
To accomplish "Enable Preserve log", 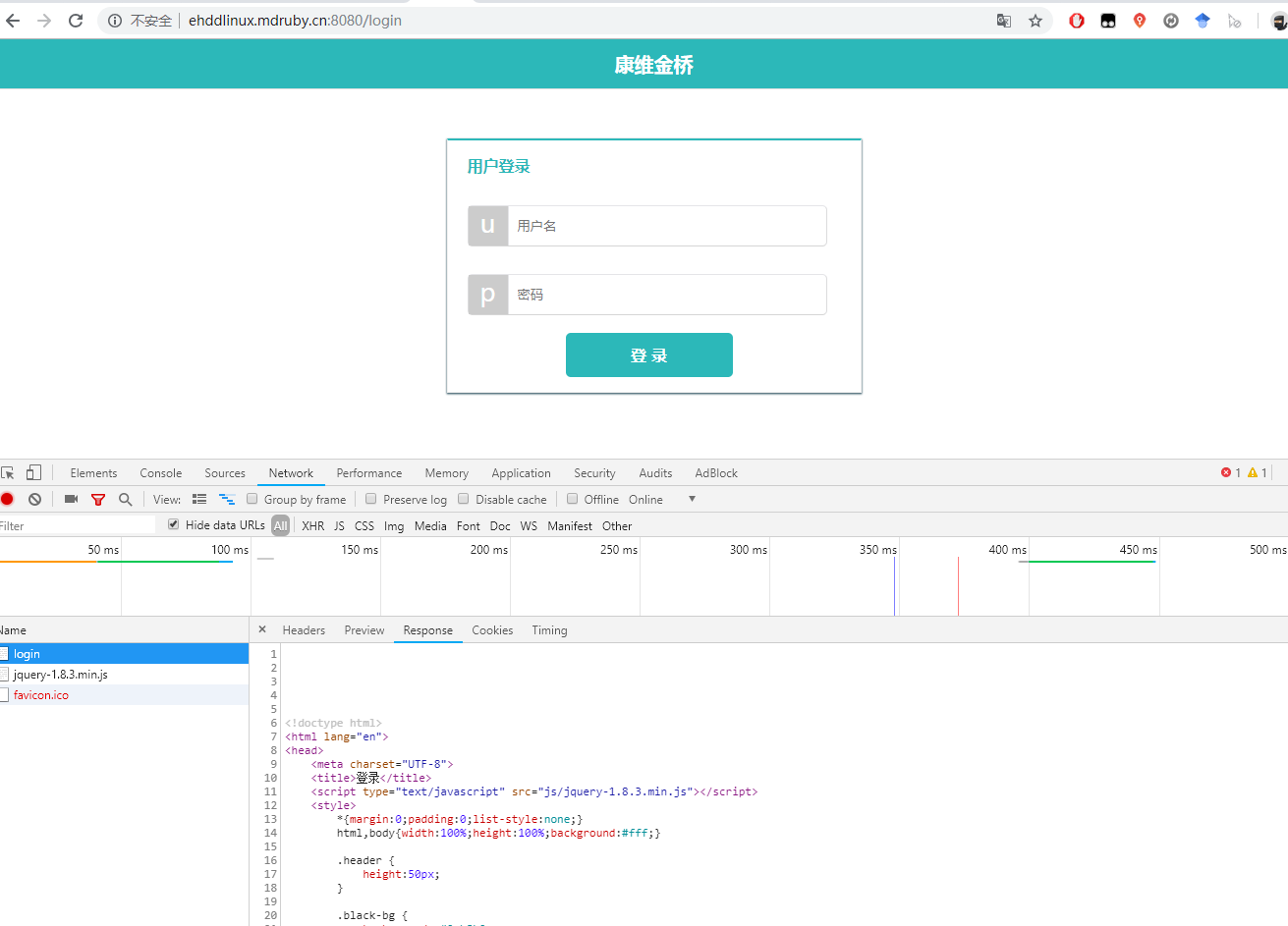I will pyautogui.click(x=371, y=499).
